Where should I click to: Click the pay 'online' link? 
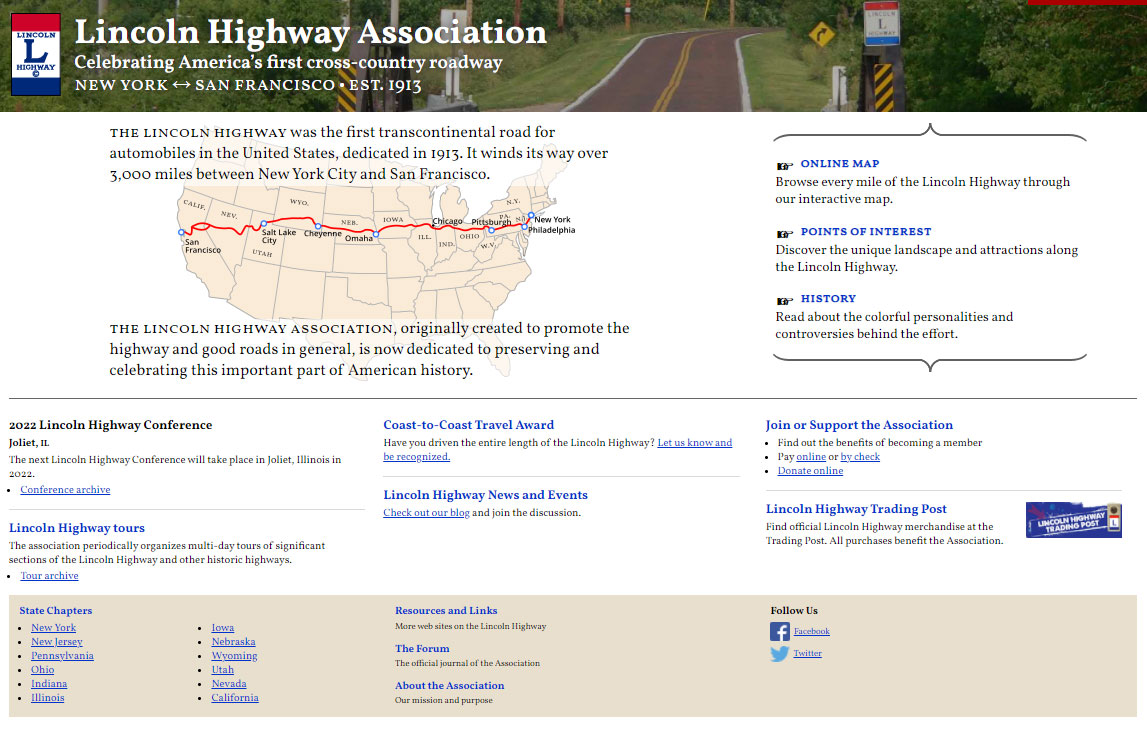(x=811, y=457)
